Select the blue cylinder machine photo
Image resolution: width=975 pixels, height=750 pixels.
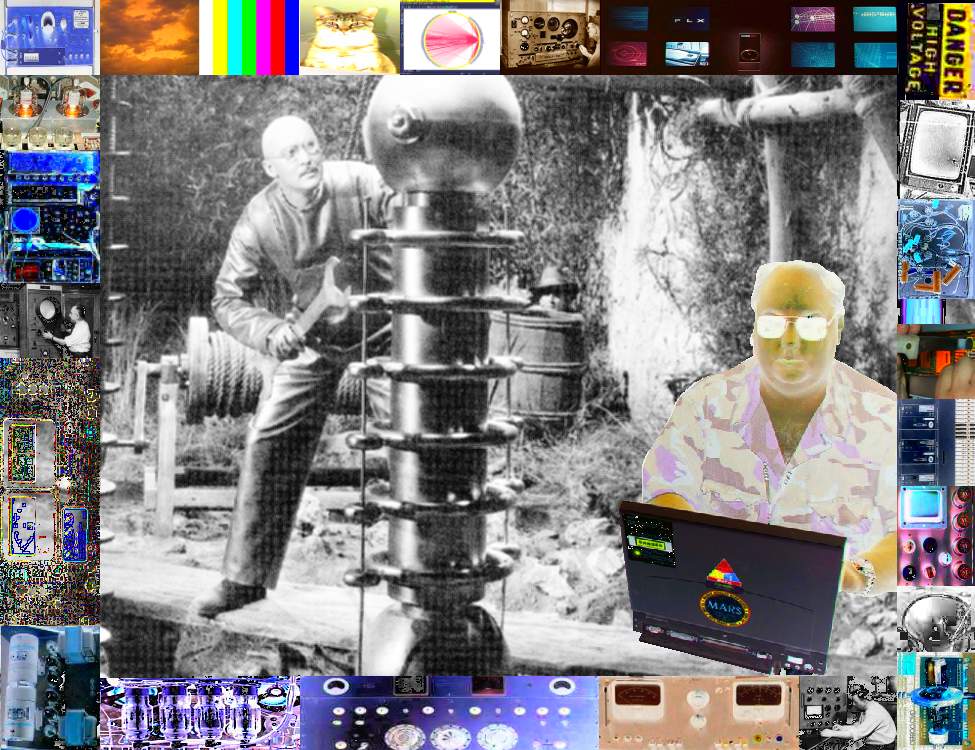click(50, 687)
